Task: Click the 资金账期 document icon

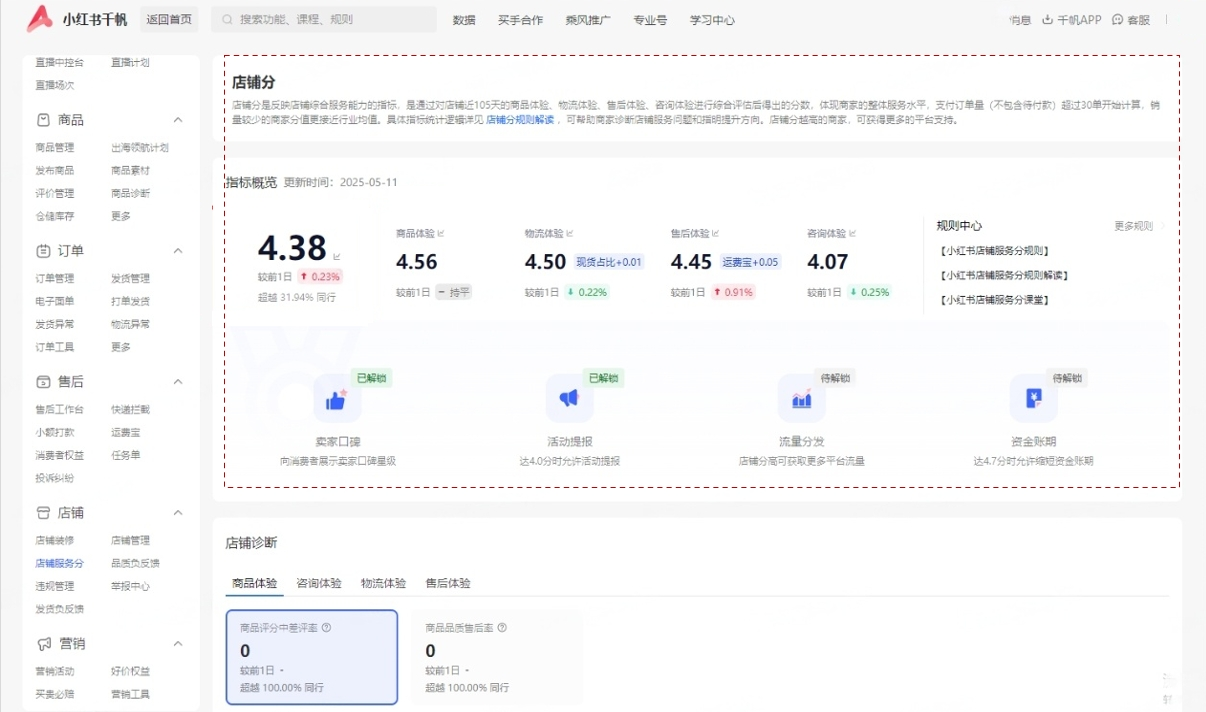Action: click(1033, 399)
